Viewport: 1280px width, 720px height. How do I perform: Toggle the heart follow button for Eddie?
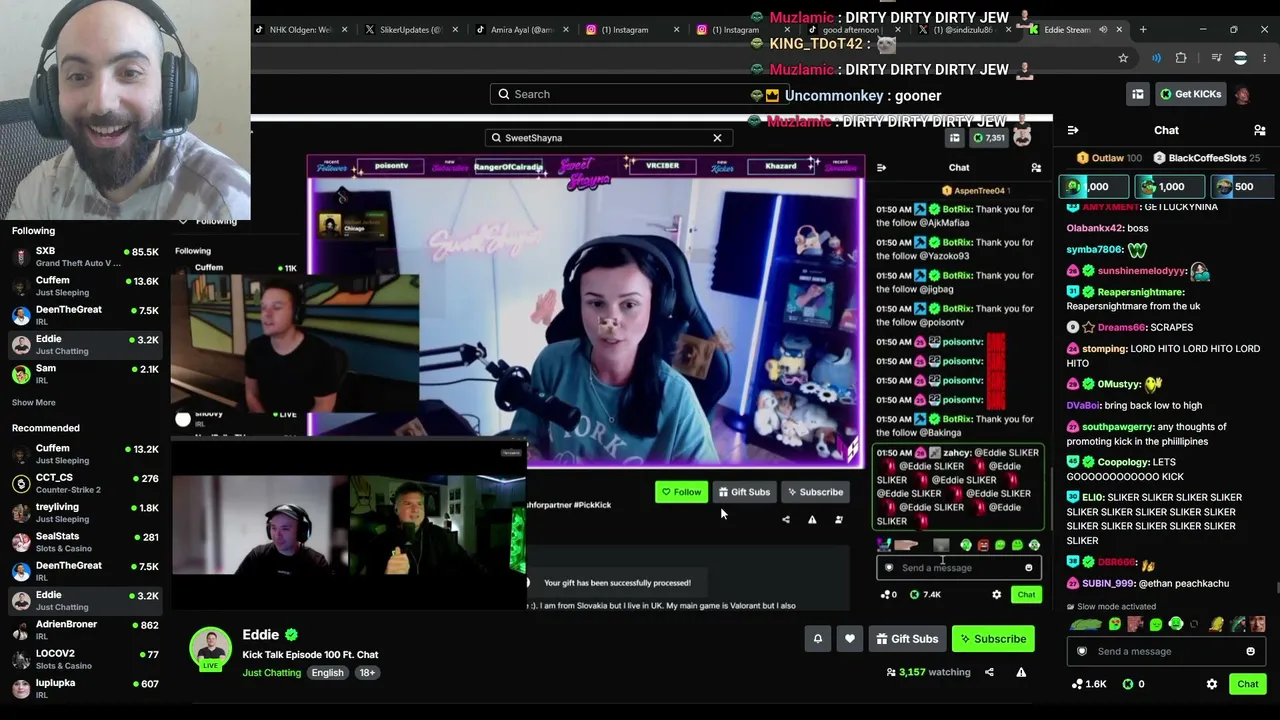click(x=850, y=639)
